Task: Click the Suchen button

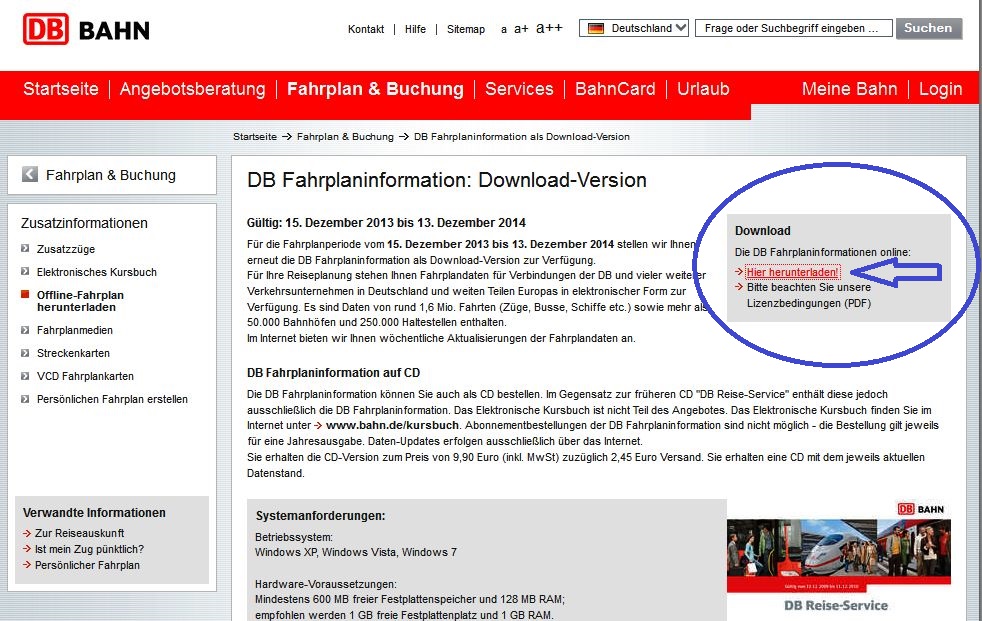Action: (929, 28)
